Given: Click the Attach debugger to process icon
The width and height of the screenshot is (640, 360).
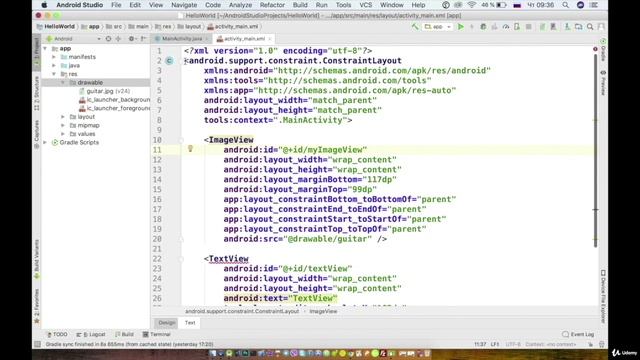Looking at the screenshot, I should pos(517,27).
